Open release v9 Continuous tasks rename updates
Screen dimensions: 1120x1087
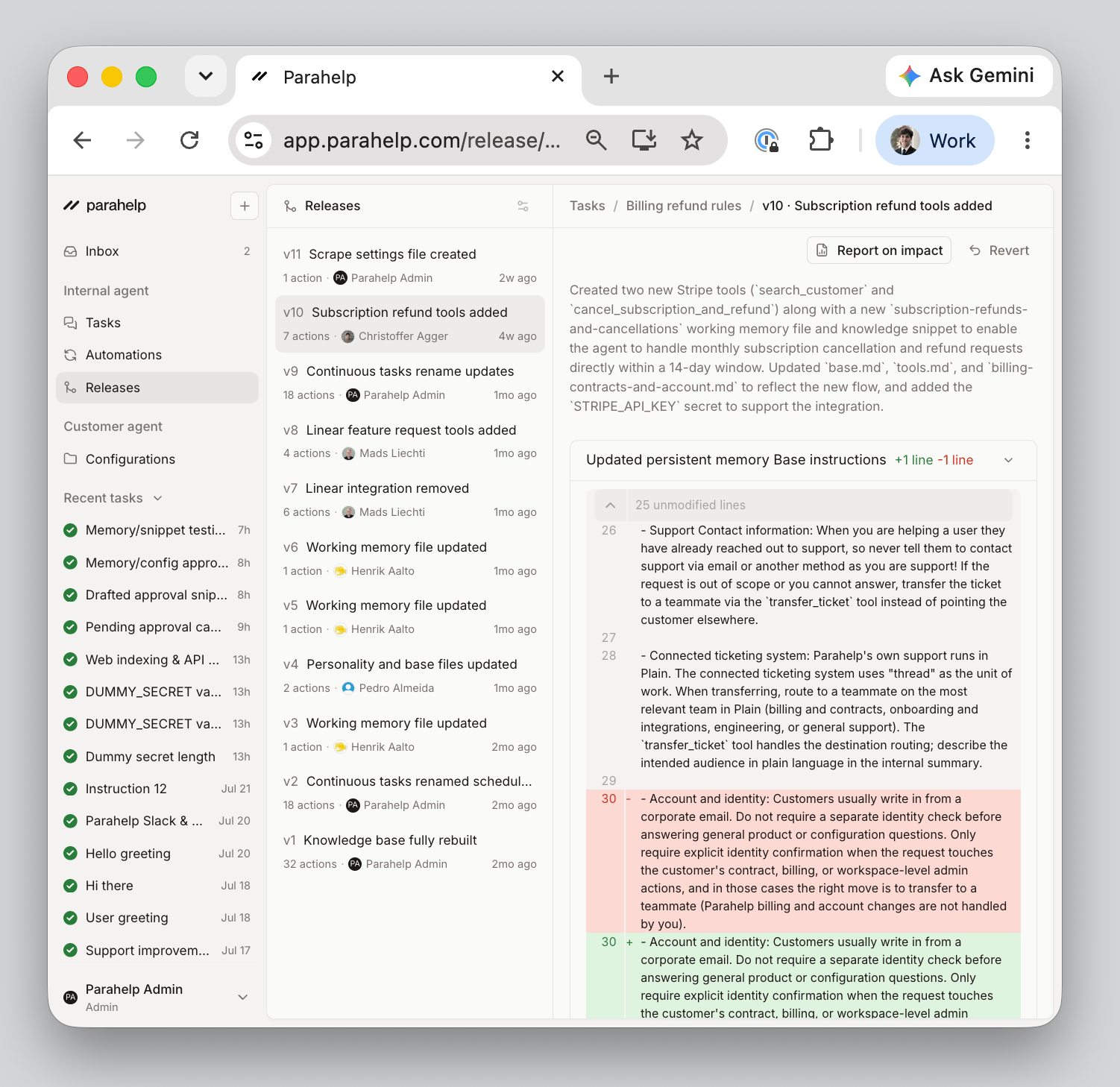[x=409, y=382]
